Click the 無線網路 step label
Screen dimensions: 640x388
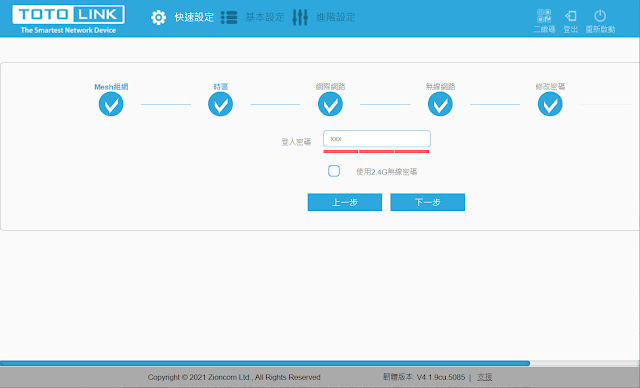(x=440, y=86)
